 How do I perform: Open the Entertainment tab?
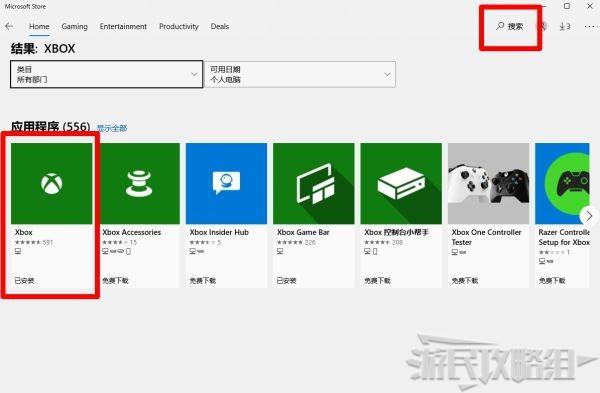coord(123,26)
